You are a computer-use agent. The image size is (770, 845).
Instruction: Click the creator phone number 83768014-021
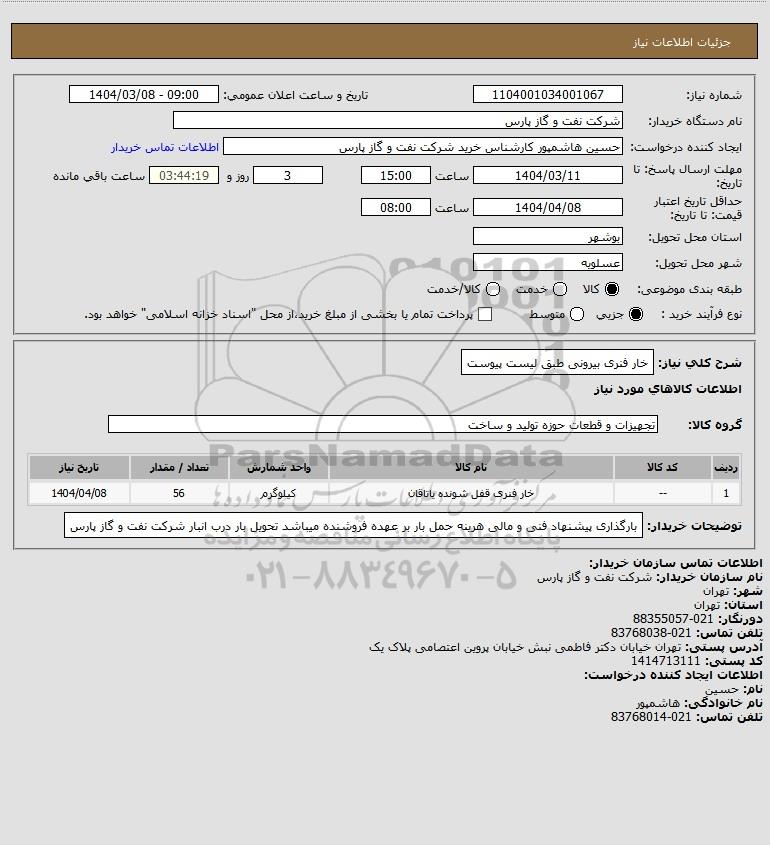pyautogui.click(x=651, y=717)
